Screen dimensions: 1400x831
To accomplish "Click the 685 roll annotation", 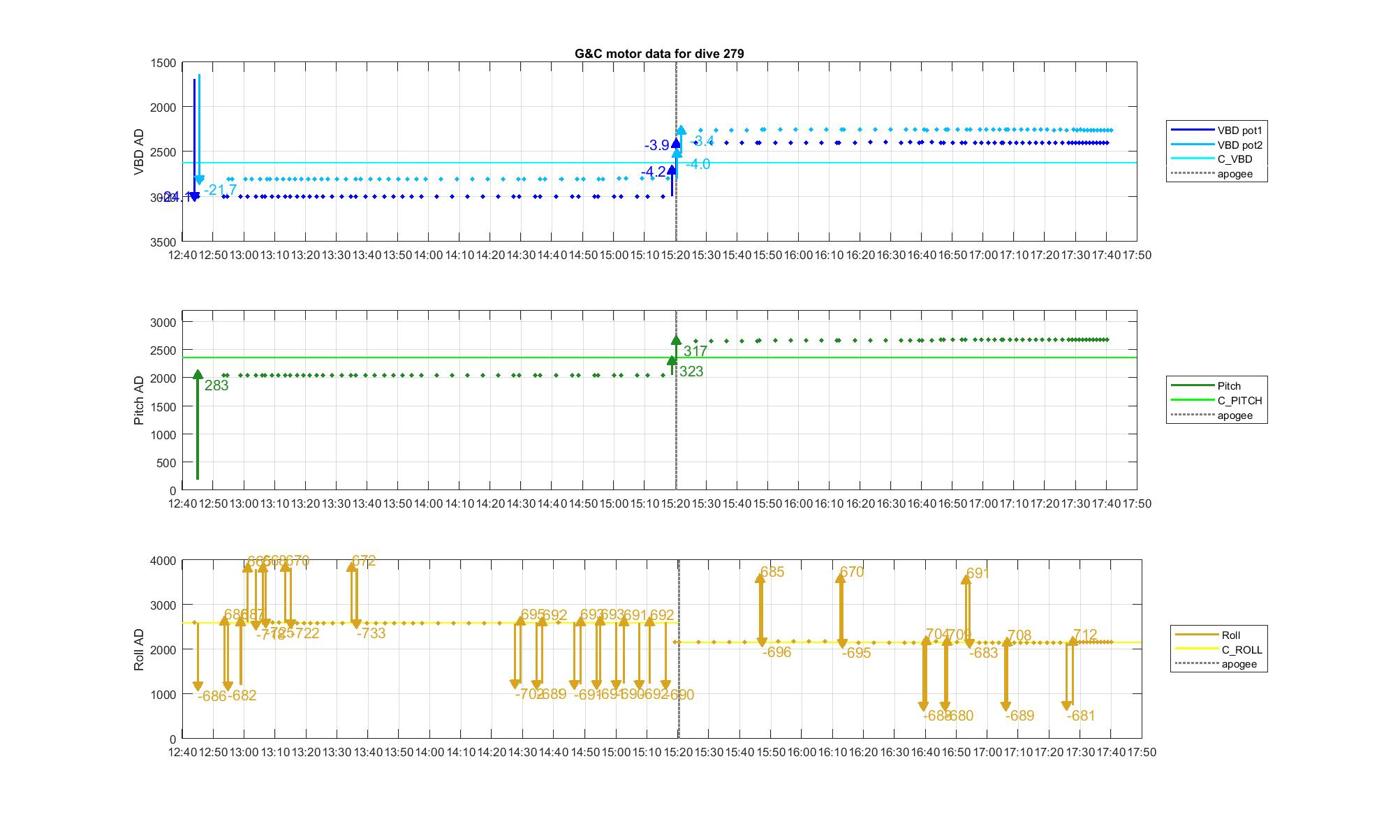I will coord(772,572).
